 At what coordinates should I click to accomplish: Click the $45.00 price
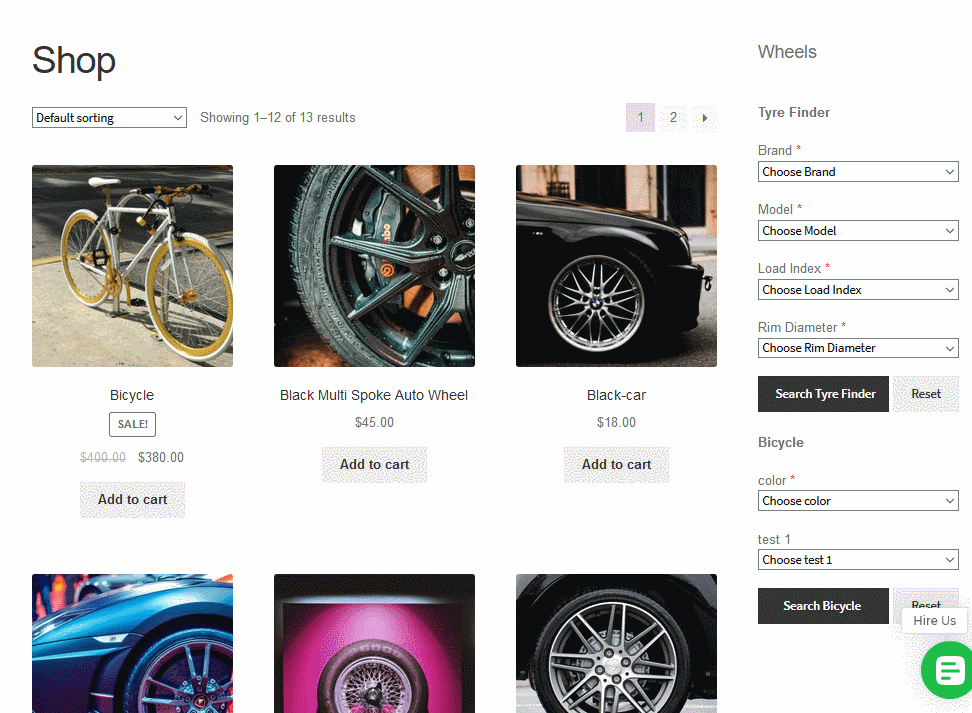coord(374,422)
